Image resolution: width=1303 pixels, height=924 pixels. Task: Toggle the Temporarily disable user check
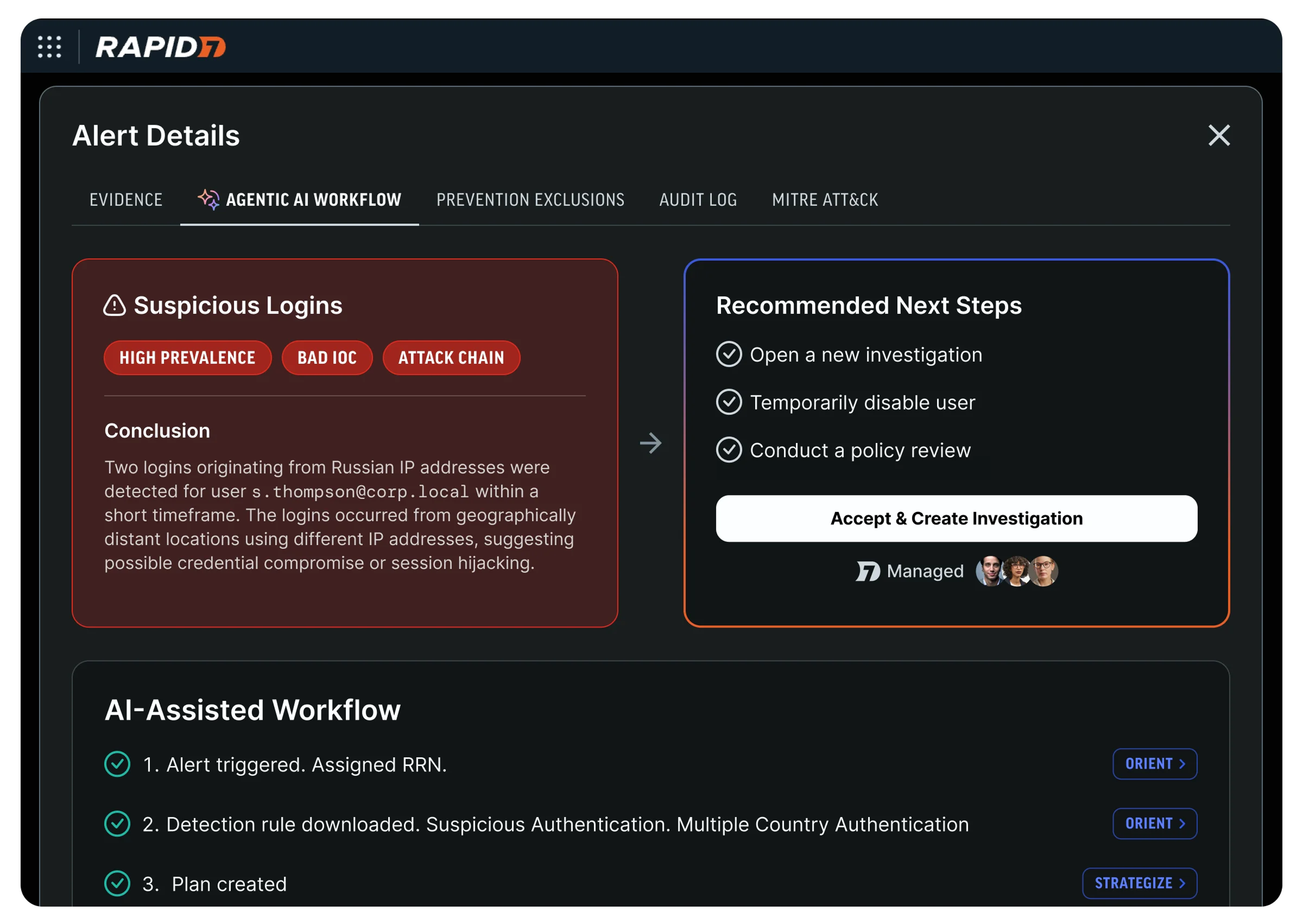tap(728, 402)
